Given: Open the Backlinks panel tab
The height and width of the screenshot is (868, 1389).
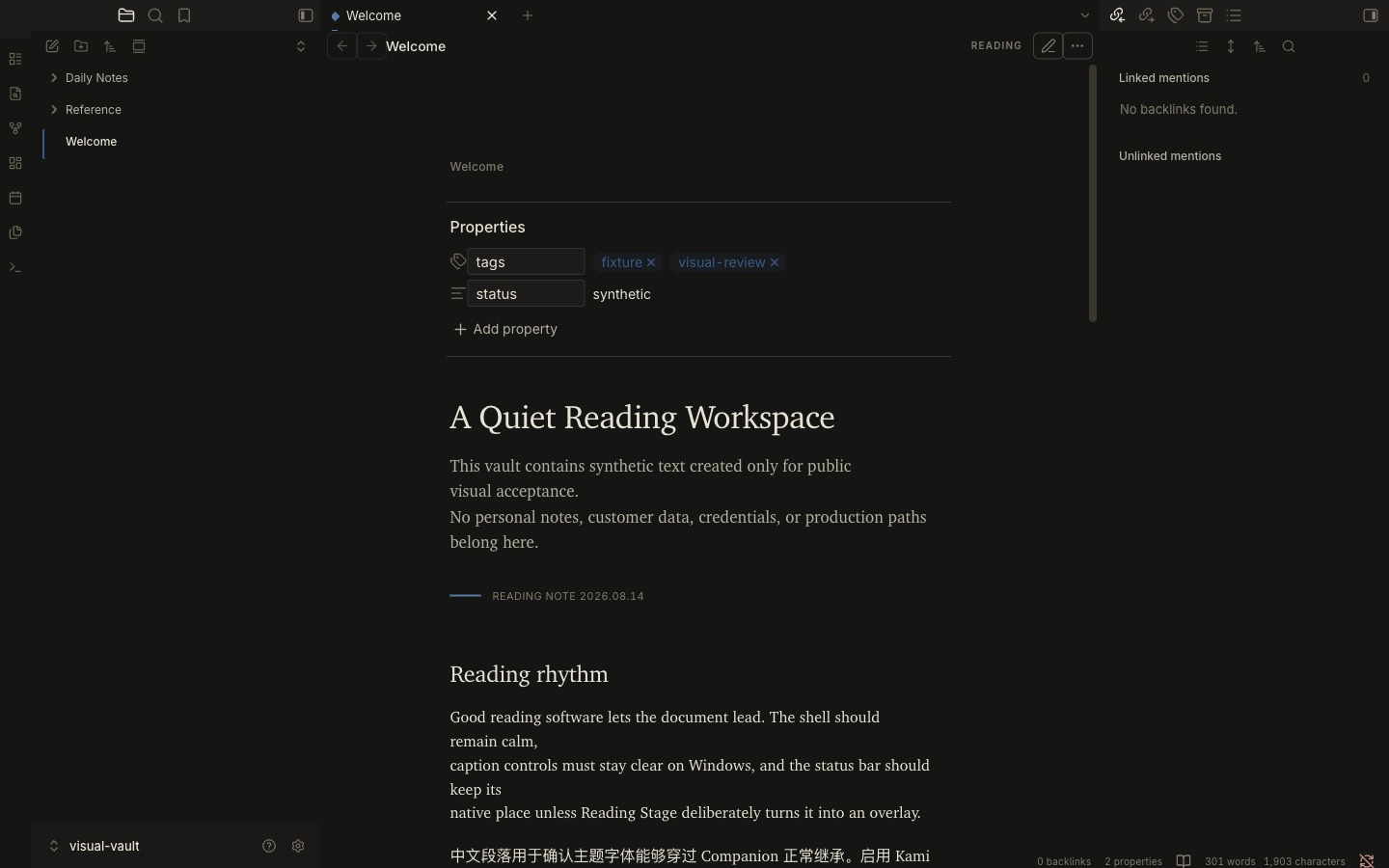Looking at the screenshot, I should tap(1117, 15).
